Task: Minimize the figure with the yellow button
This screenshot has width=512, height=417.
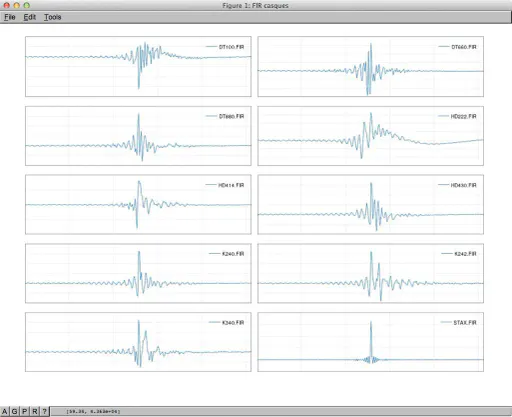Action: (17, 5)
